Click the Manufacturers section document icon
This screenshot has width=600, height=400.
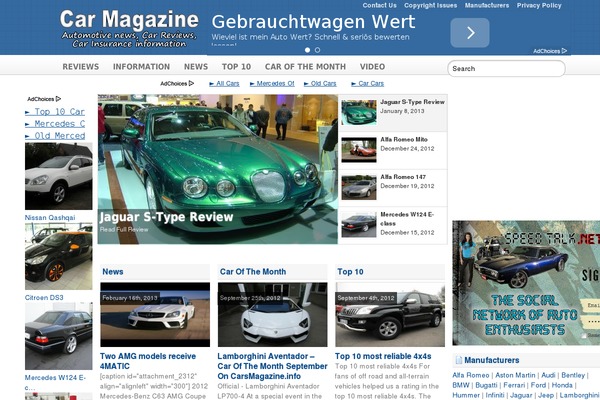point(458,360)
